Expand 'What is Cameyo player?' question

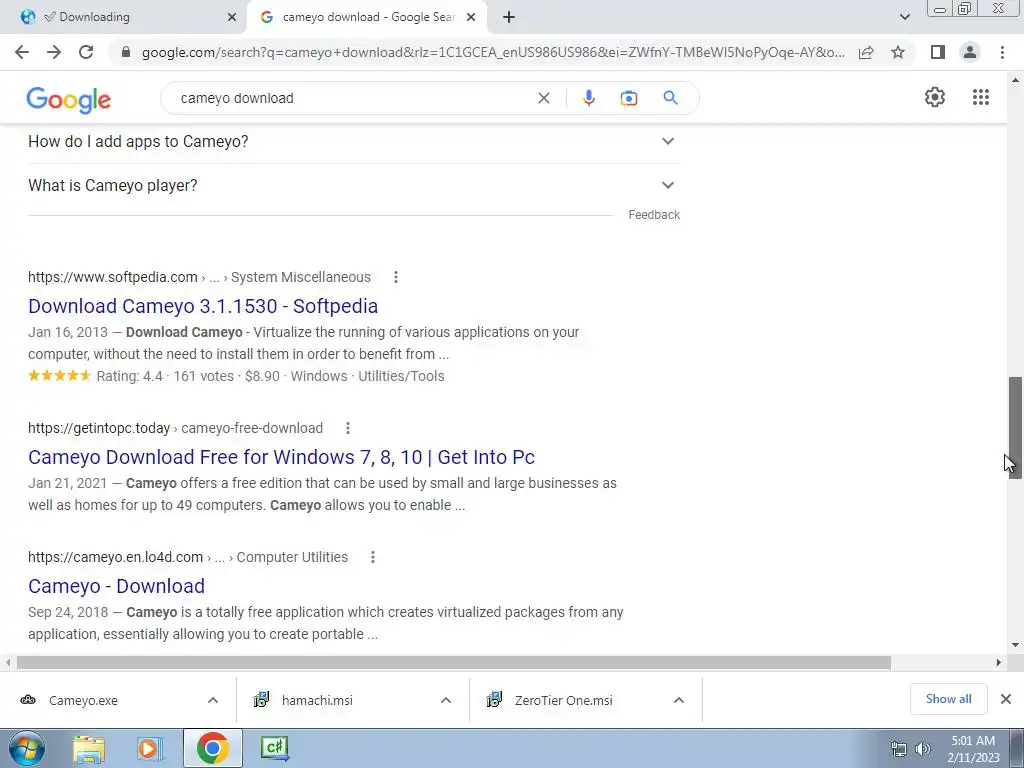pos(353,185)
